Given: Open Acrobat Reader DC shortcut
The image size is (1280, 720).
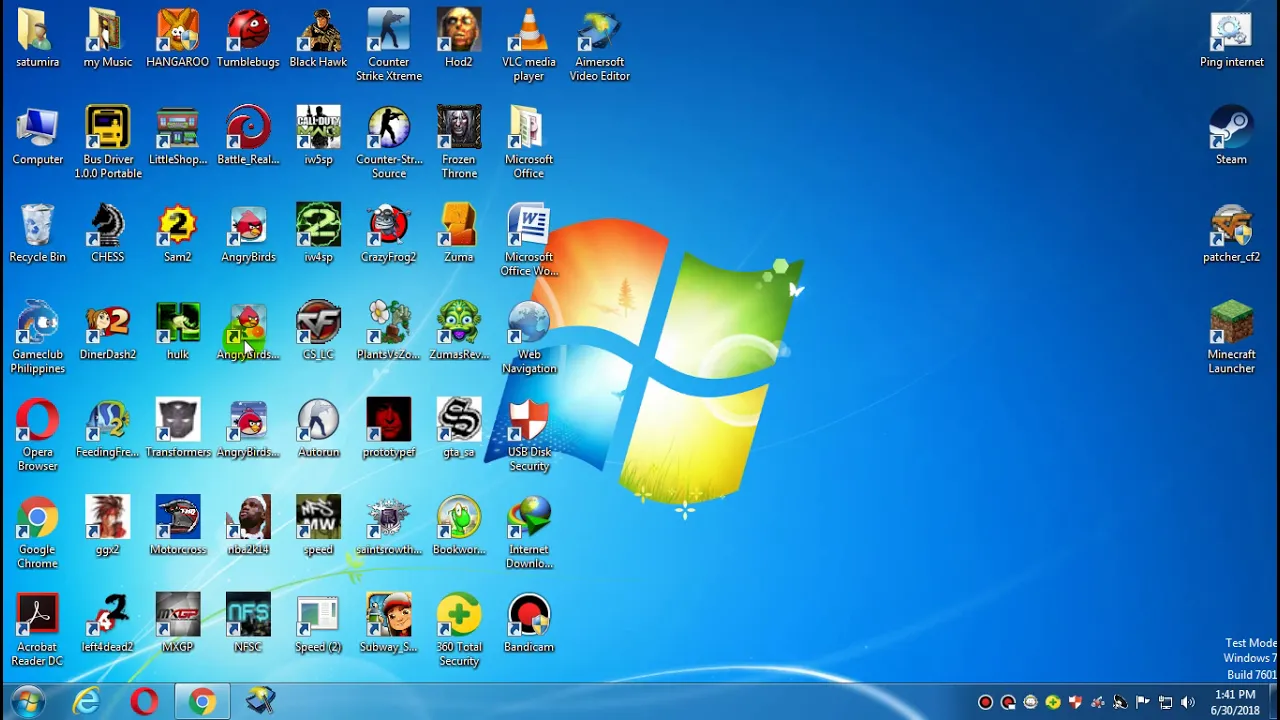Looking at the screenshot, I should point(37,631).
